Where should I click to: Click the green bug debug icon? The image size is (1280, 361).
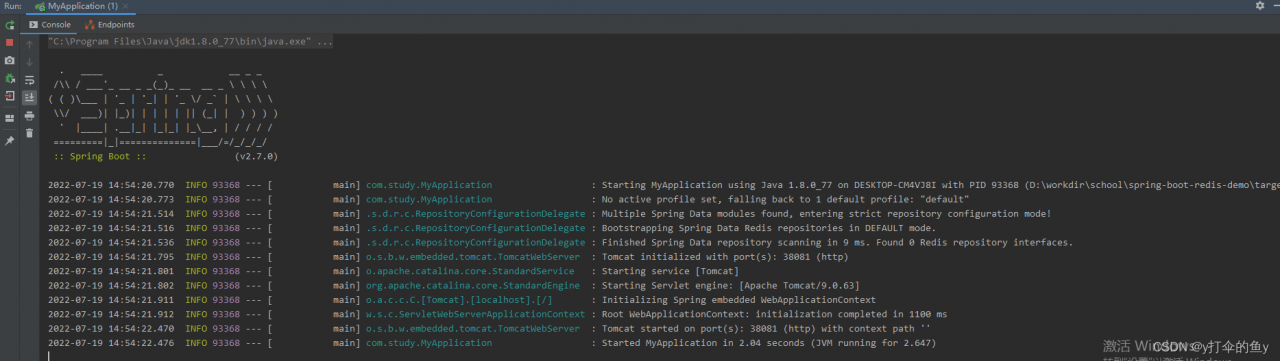click(10, 78)
